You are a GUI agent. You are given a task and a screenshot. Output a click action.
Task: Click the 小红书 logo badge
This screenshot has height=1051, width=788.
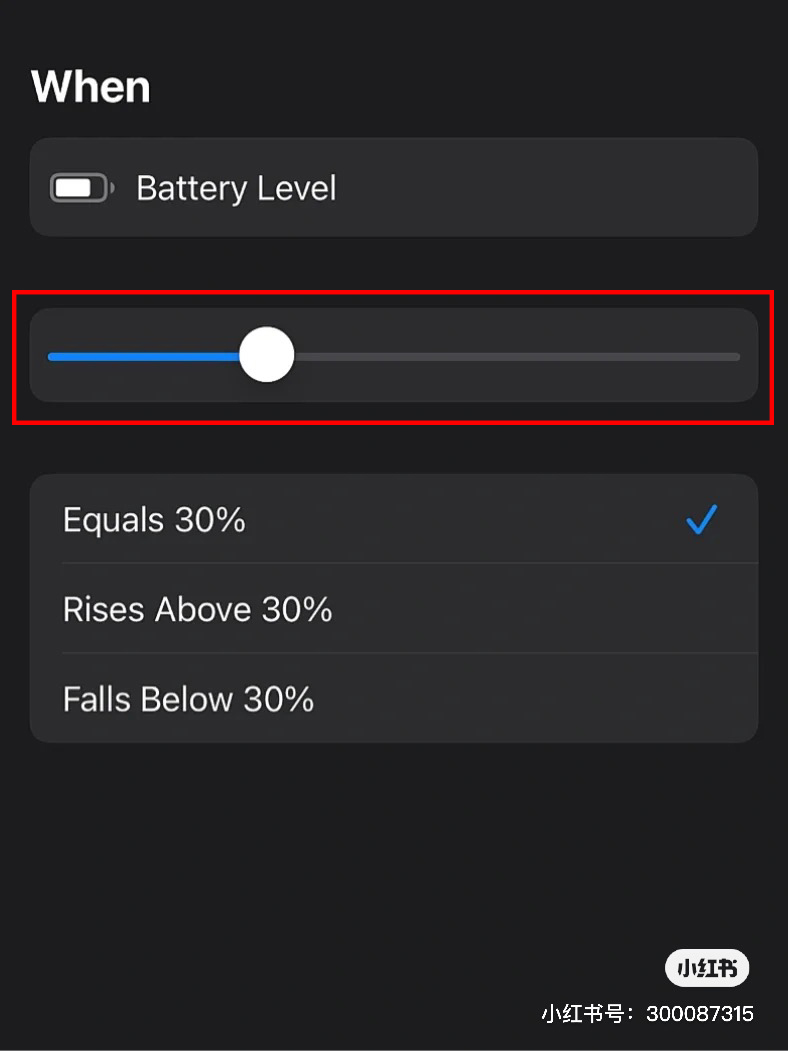[x=706, y=968]
